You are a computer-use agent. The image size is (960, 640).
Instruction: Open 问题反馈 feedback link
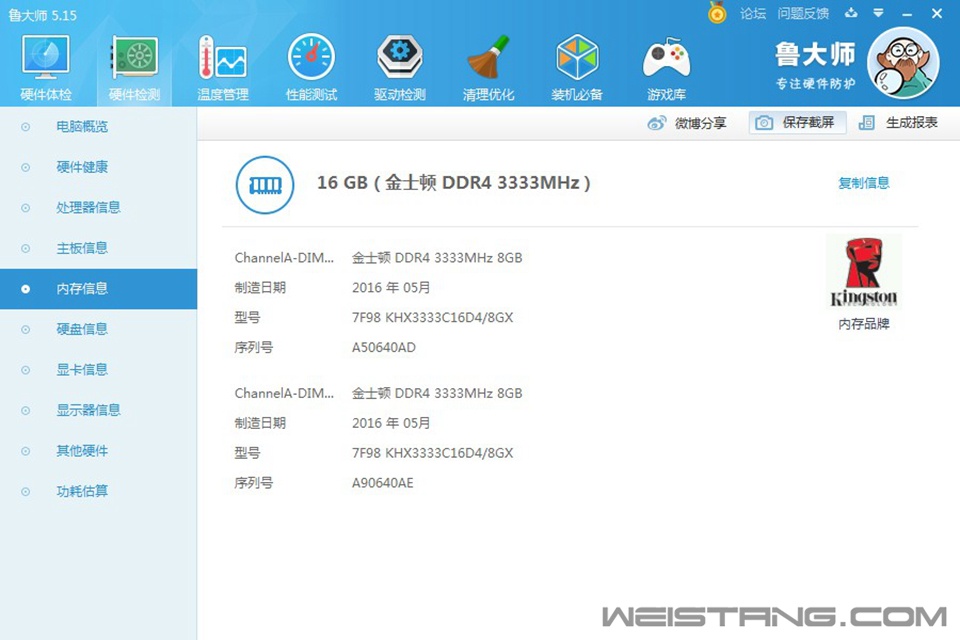click(x=803, y=13)
